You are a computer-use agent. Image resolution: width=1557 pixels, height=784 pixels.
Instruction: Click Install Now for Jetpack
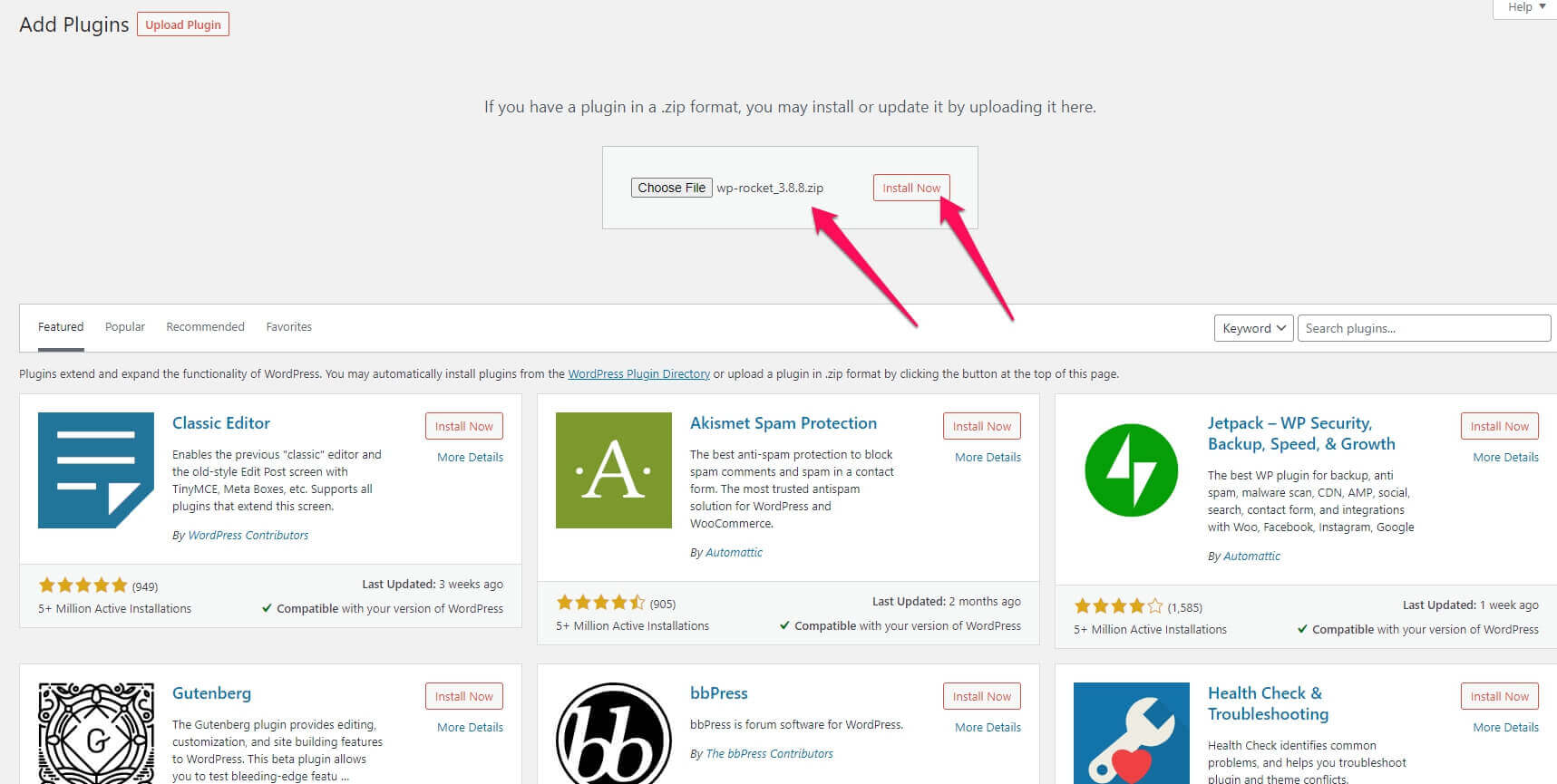1500,426
